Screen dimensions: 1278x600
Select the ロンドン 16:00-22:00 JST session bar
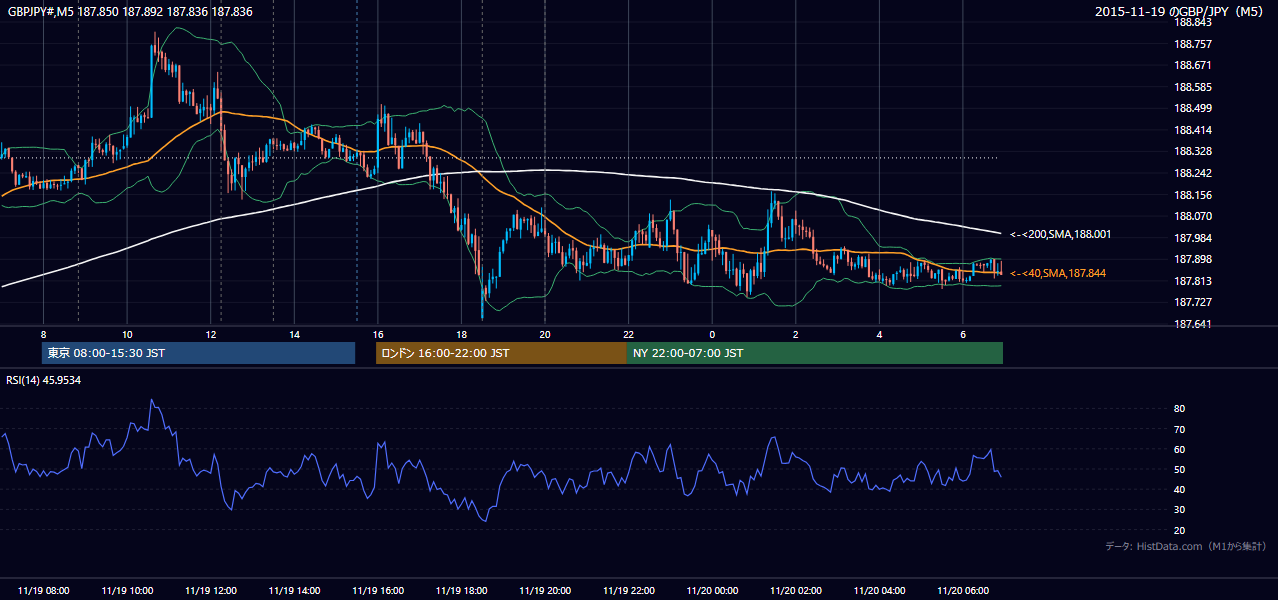(x=501, y=353)
